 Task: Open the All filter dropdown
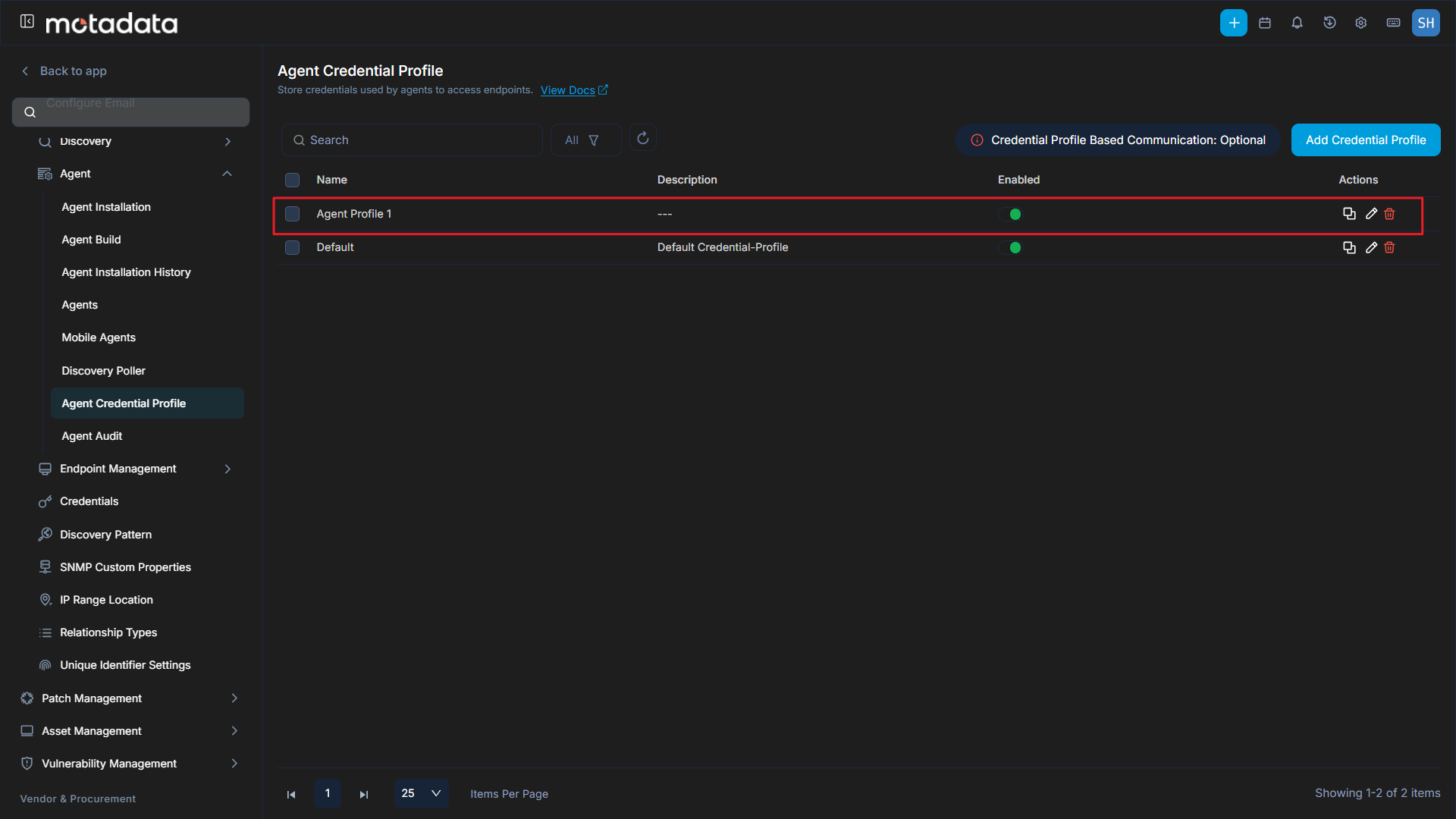click(585, 140)
